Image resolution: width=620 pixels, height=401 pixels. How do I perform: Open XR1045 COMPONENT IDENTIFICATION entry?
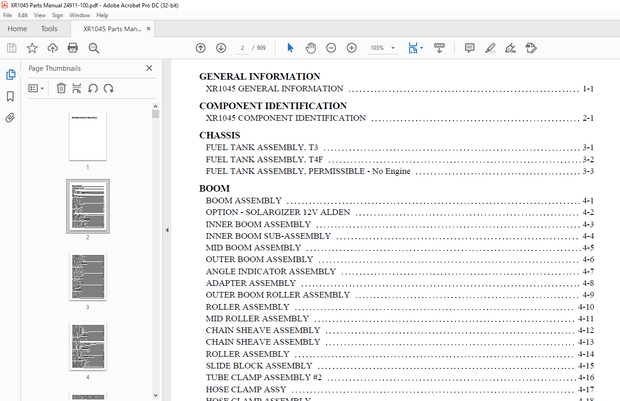point(399,118)
